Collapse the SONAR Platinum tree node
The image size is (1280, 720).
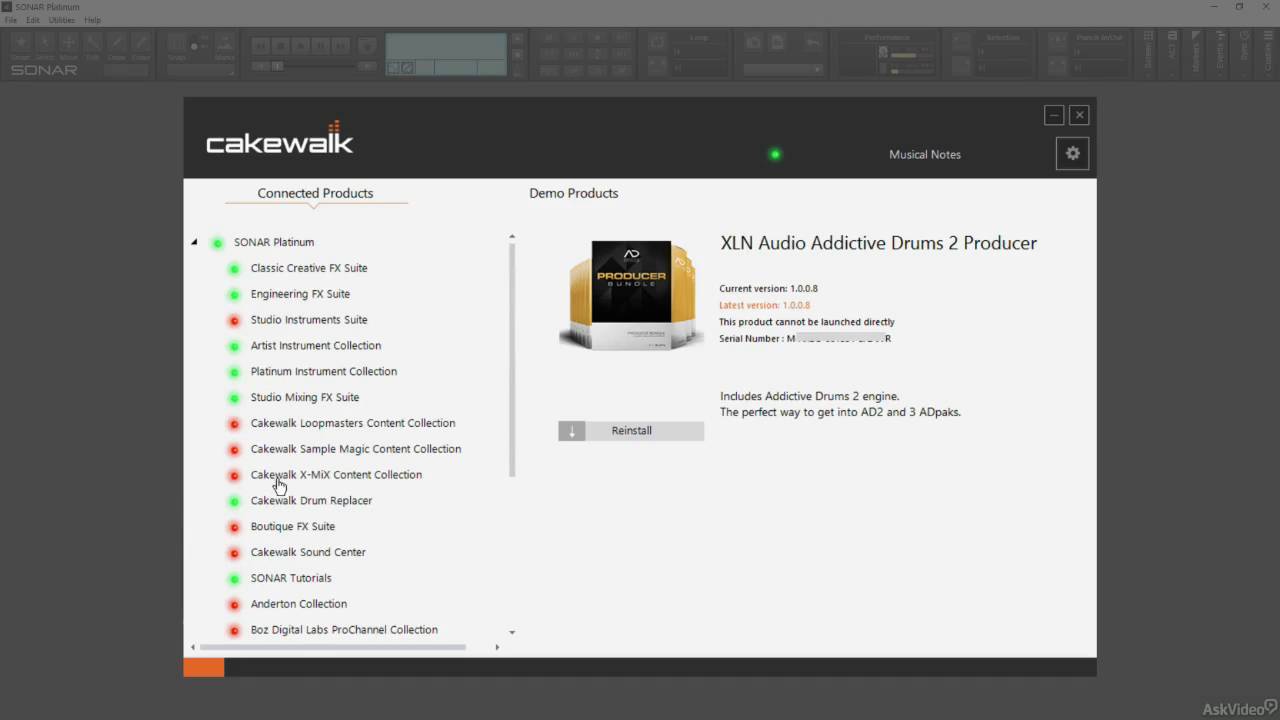point(195,243)
